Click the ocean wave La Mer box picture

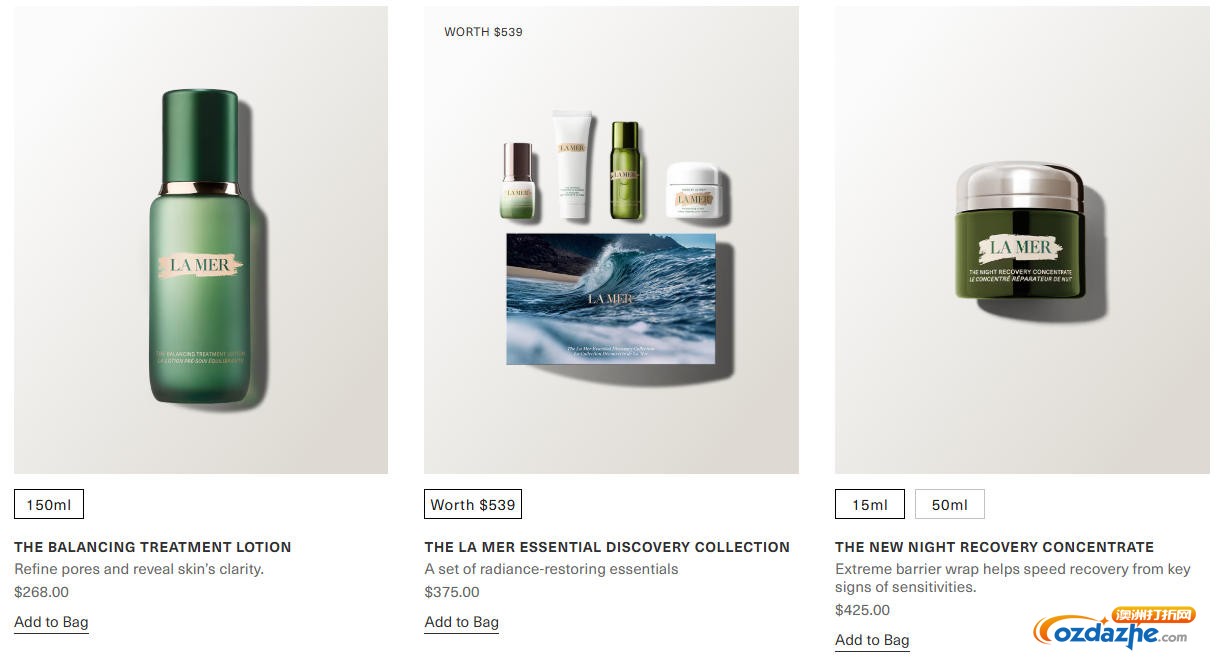click(611, 298)
